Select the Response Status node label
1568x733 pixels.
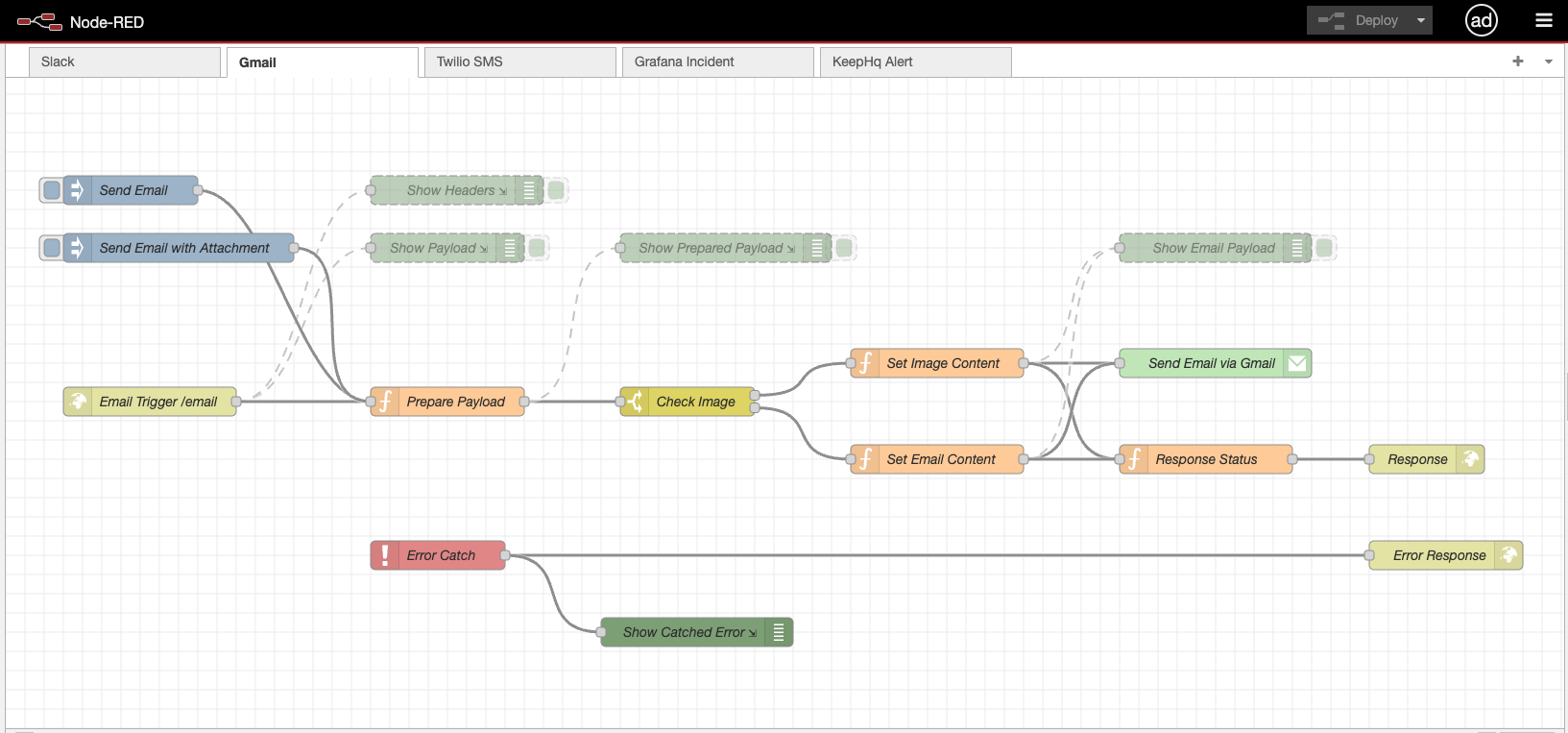pyautogui.click(x=1206, y=459)
